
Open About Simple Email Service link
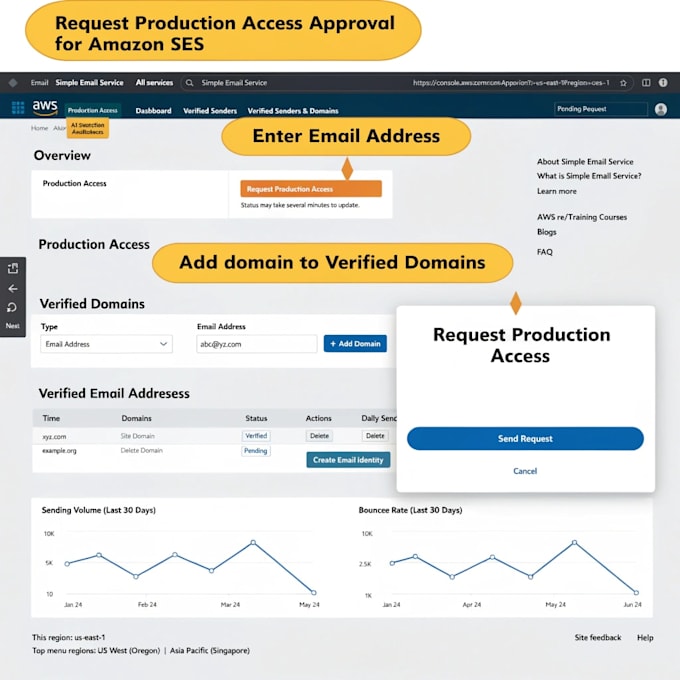585,161
